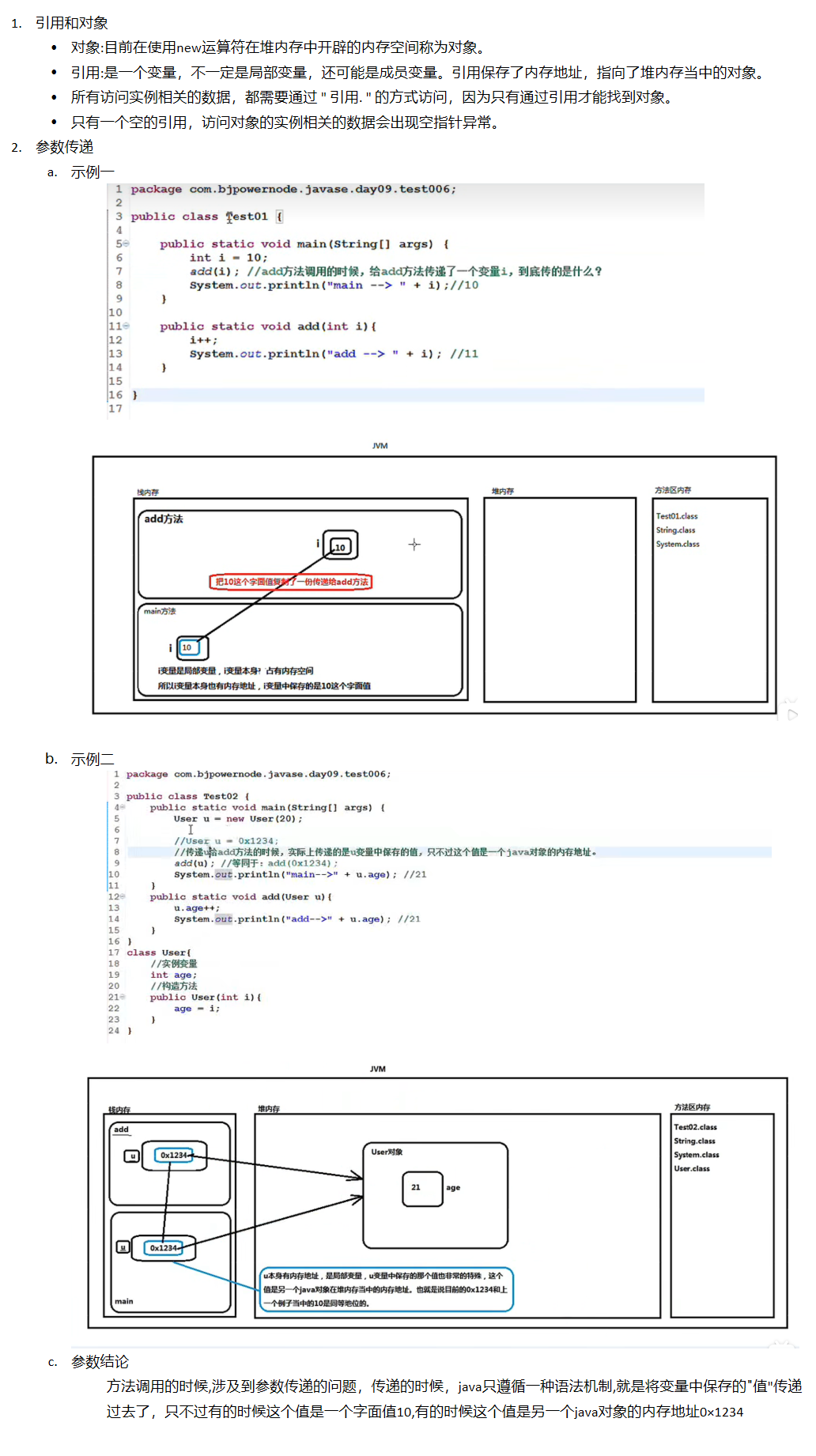This screenshot has width=816, height=1456.
Task: Click i value box 10 in add方法 frame
Action: click(x=341, y=546)
